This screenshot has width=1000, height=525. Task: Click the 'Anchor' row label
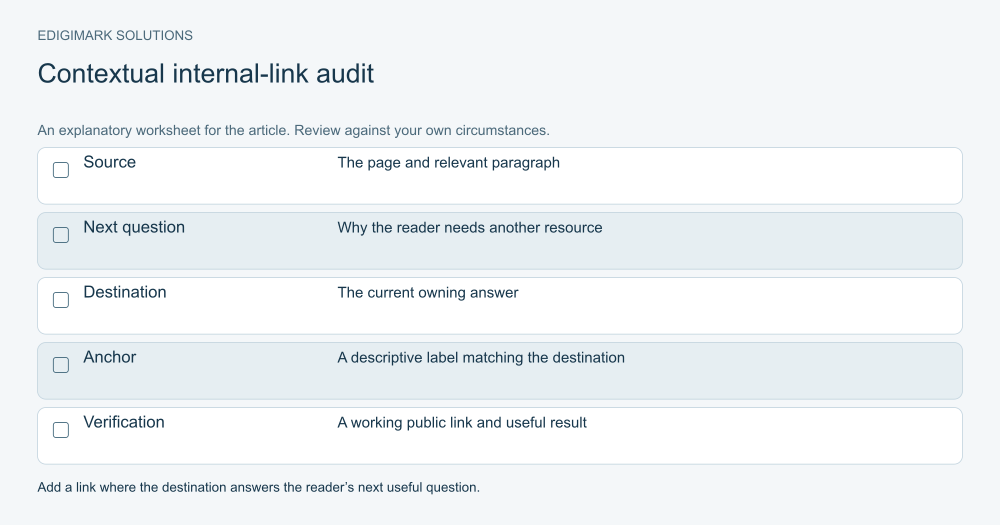click(110, 357)
